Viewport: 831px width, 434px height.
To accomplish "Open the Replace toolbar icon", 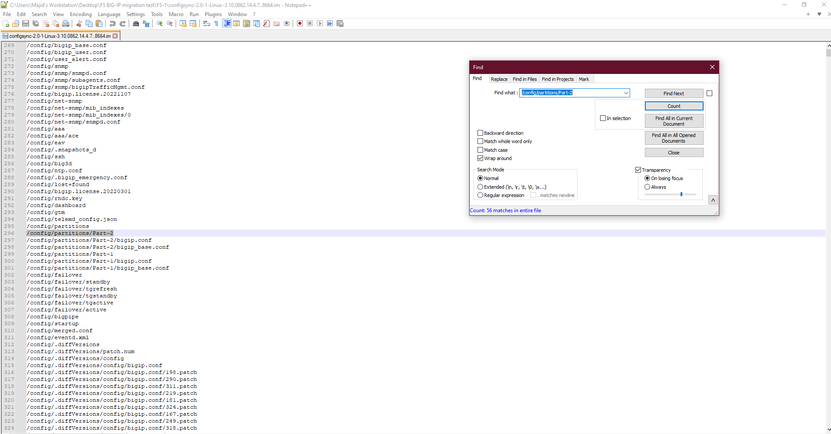I will point(146,24).
